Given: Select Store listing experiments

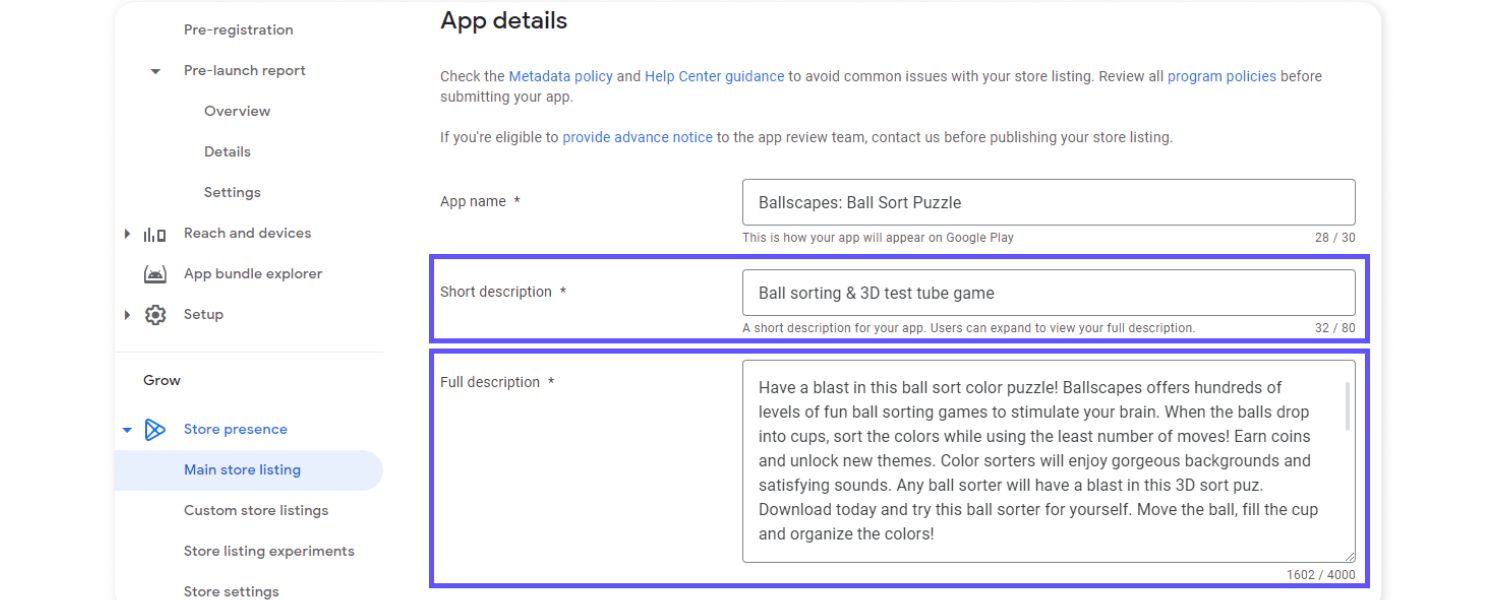Looking at the screenshot, I should coord(268,550).
